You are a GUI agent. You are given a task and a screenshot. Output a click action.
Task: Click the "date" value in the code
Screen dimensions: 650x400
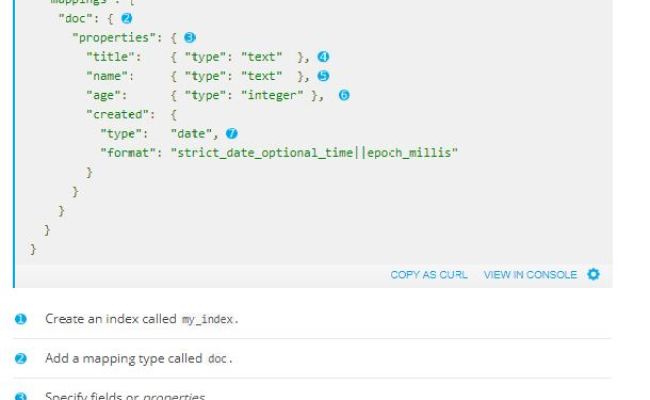(192, 133)
